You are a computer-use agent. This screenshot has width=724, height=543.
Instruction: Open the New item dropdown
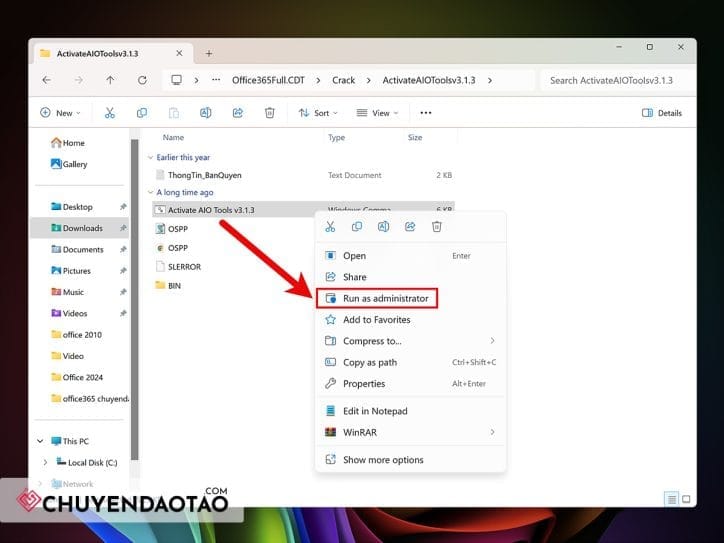click(60, 113)
